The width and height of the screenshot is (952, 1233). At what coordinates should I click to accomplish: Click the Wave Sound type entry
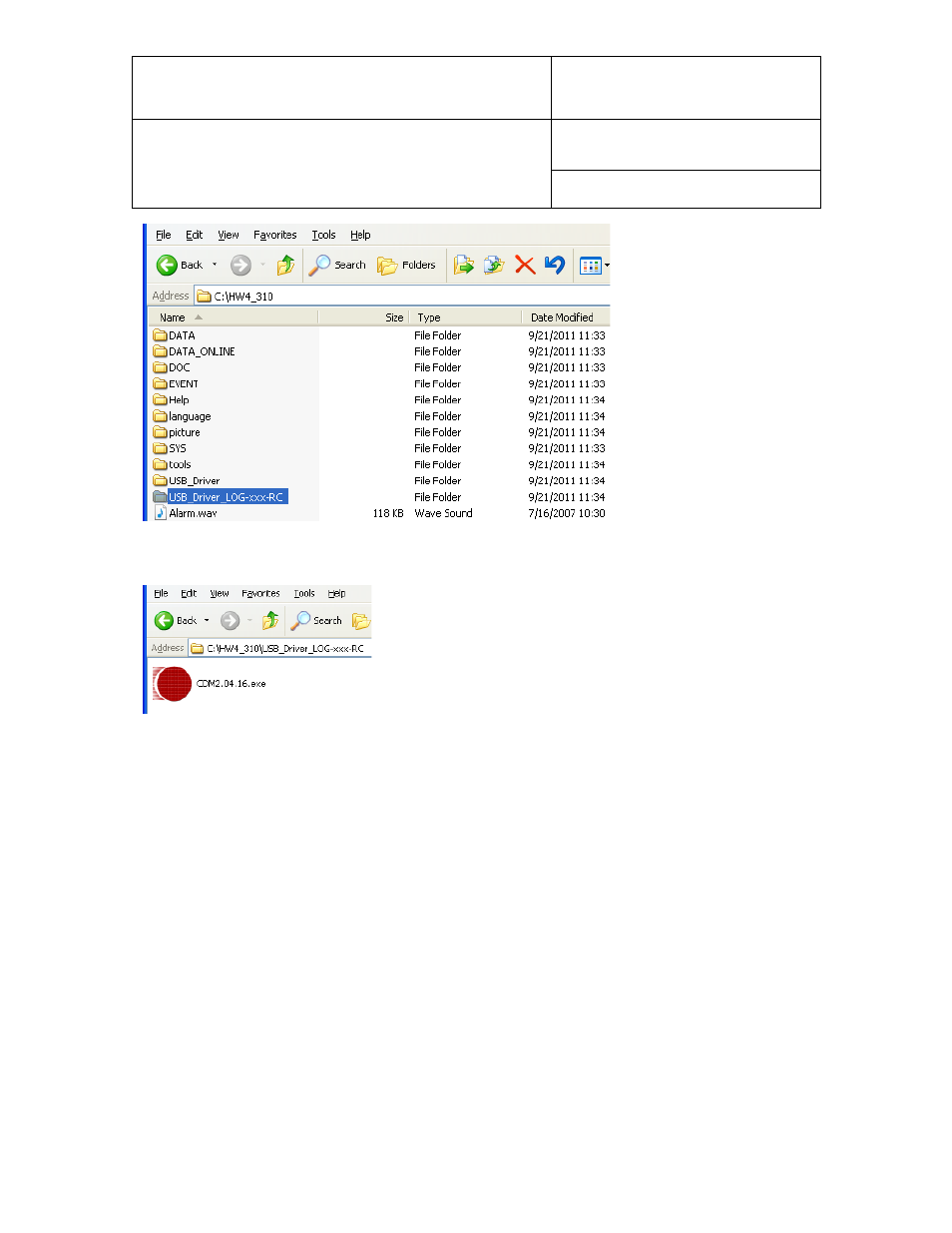(443, 513)
